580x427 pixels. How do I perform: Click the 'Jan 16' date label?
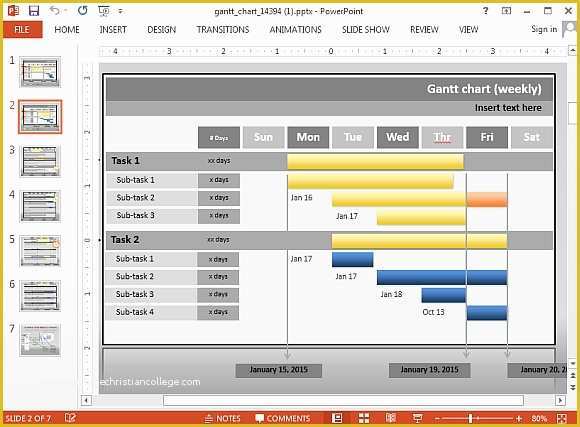[x=301, y=198]
